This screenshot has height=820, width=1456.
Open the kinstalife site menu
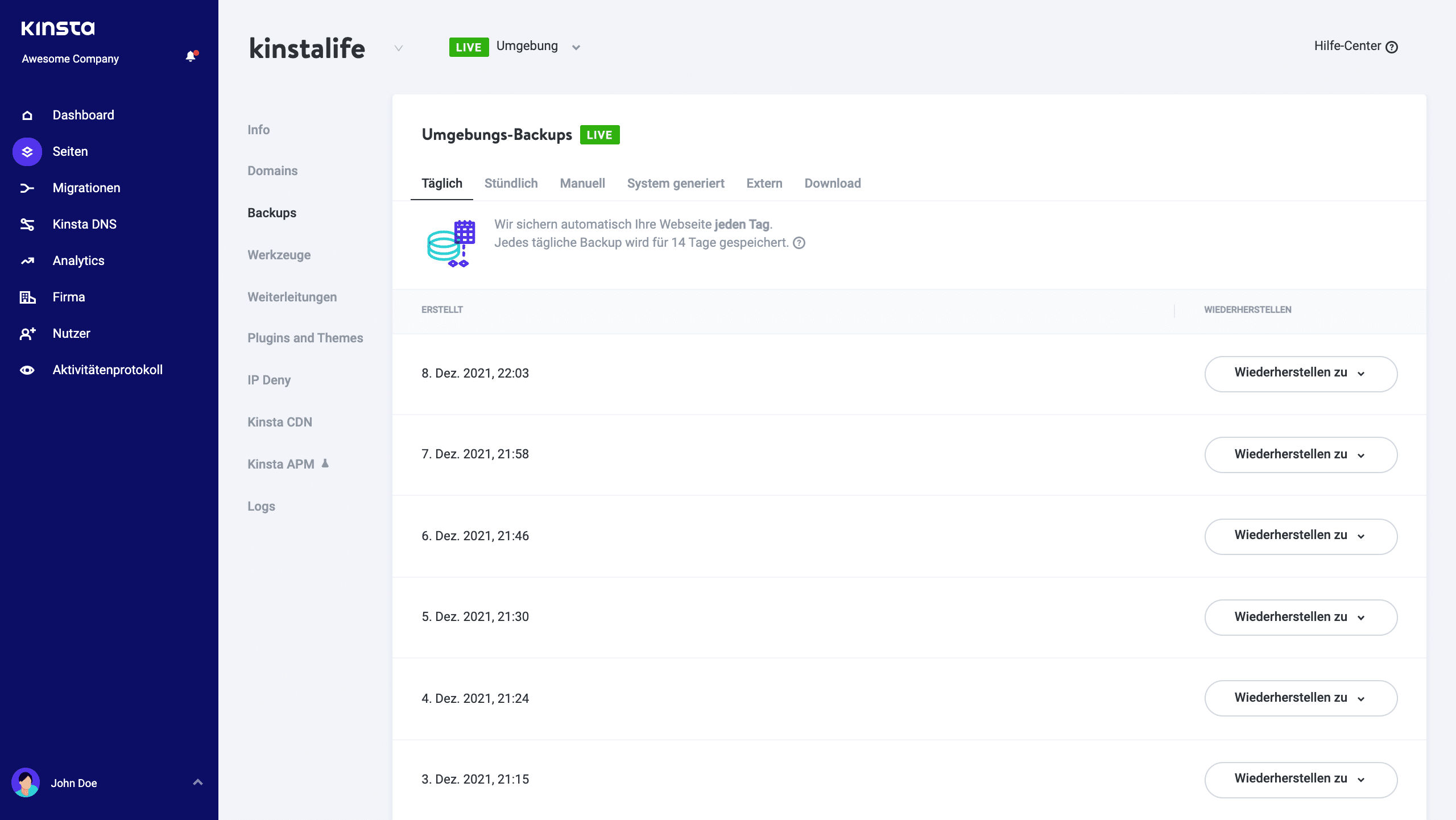click(398, 48)
